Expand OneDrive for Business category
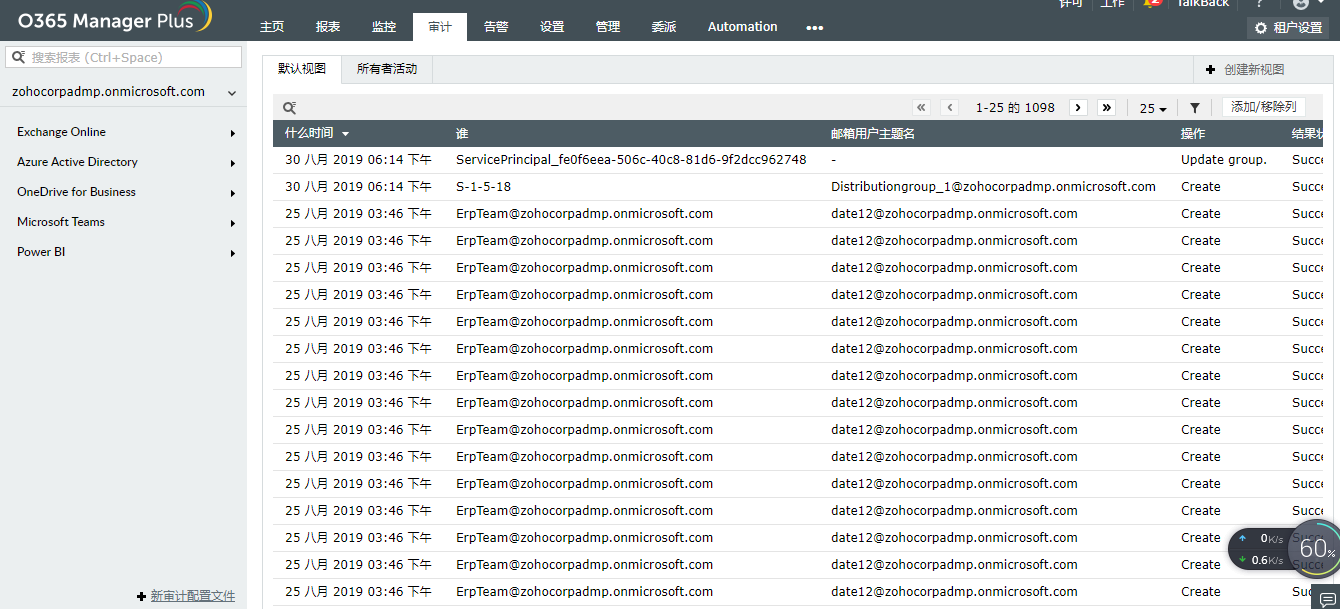This screenshot has width=1340, height=609. click(x=123, y=192)
